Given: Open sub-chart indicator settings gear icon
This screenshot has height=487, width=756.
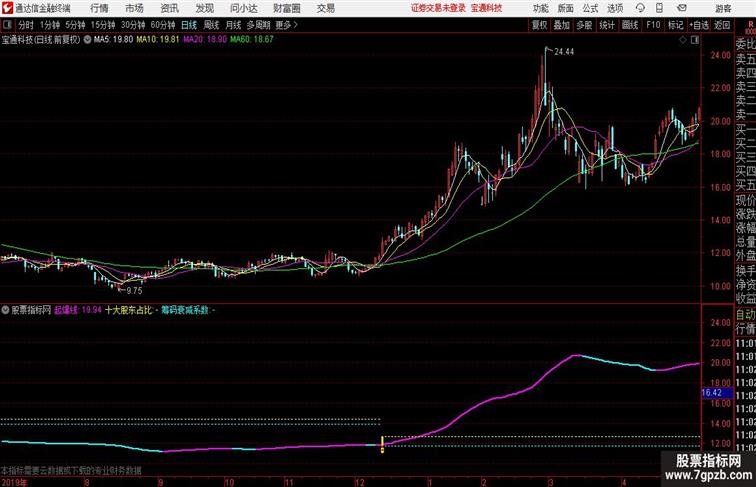Looking at the screenshot, I should (x=5, y=310).
